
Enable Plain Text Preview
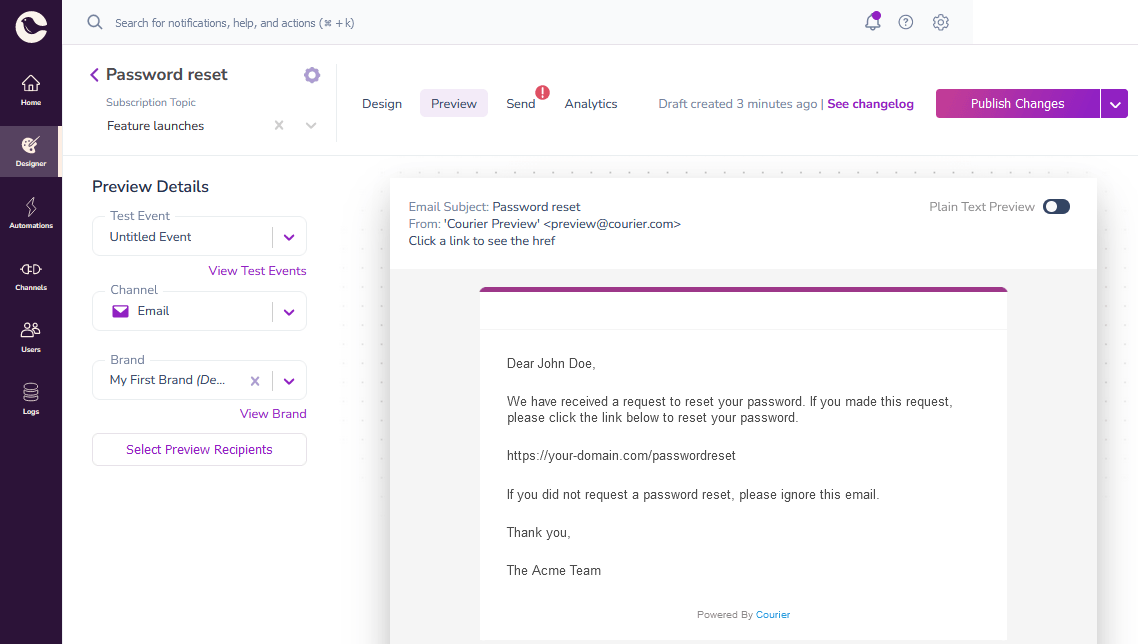pos(1056,206)
